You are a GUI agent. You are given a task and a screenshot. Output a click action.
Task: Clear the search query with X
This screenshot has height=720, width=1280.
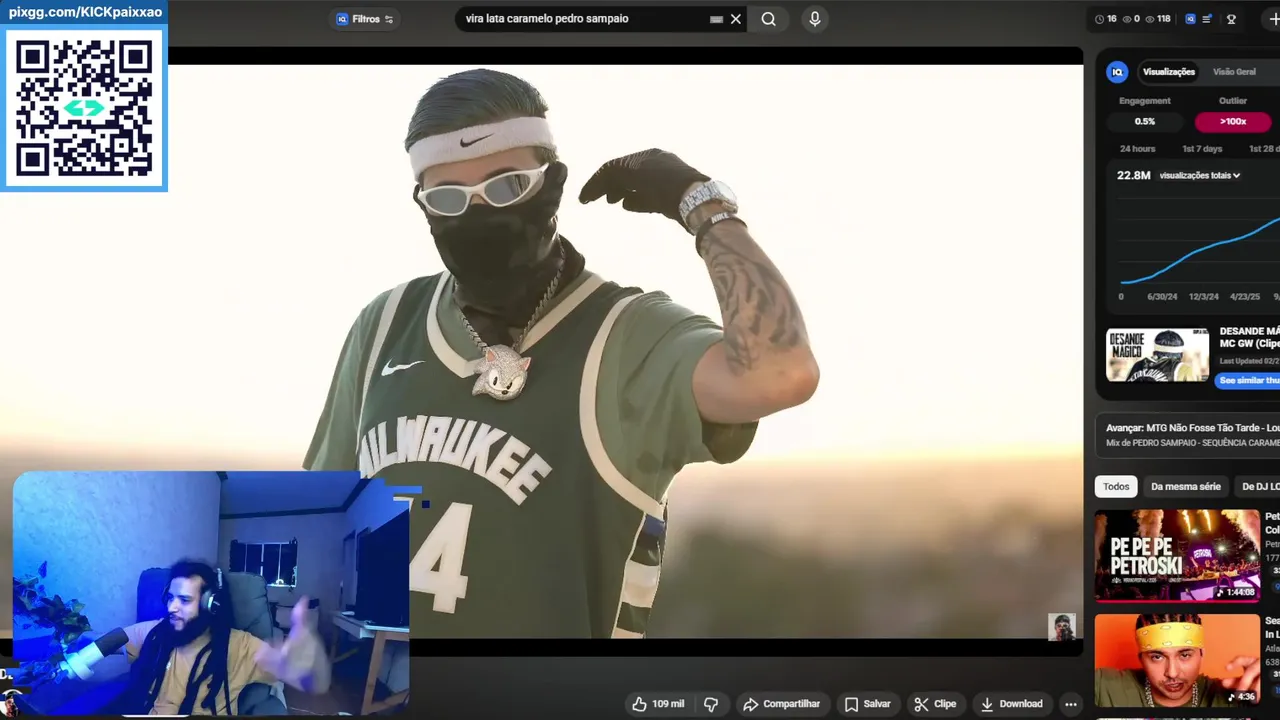[x=736, y=19]
